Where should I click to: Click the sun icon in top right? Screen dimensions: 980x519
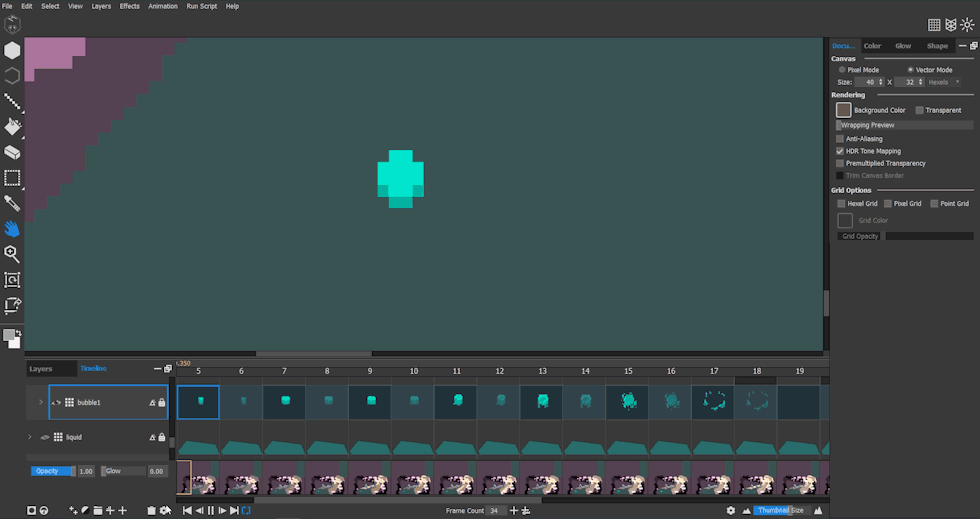coord(966,25)
